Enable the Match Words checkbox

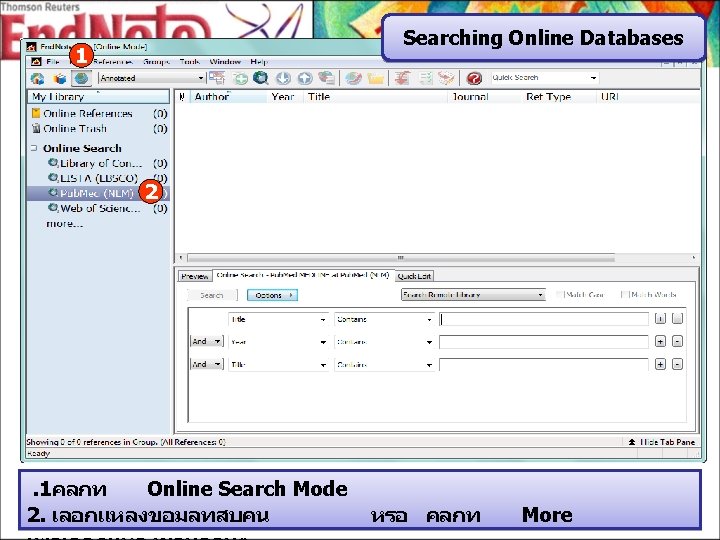[624, 295]
